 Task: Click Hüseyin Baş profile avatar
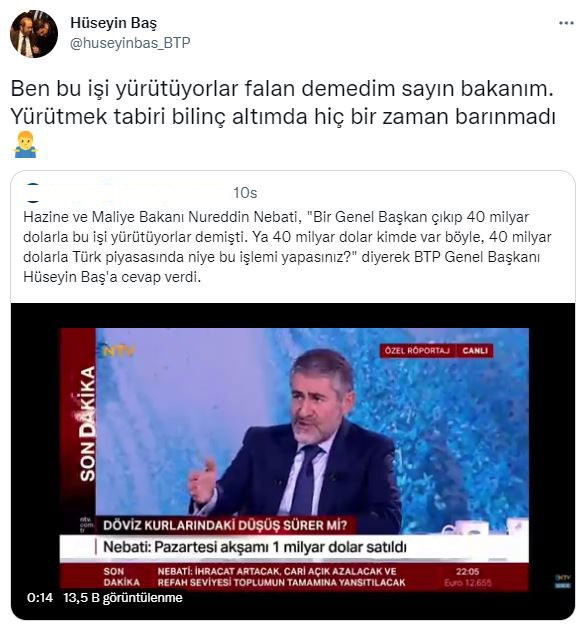[x=34, y=34]
